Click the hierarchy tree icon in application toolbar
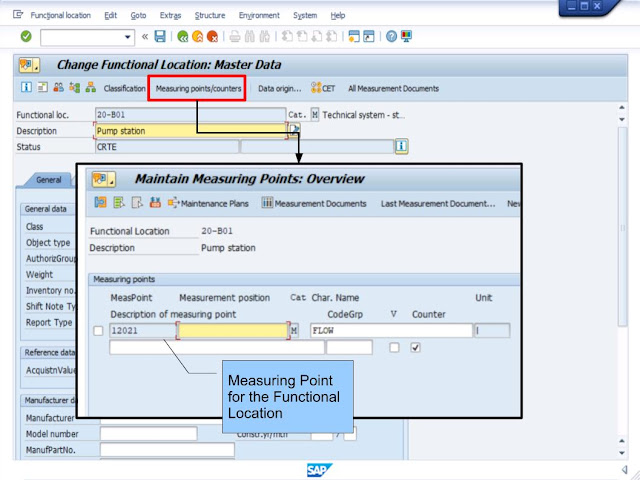640x480 pixels. [x=91, y=87]
